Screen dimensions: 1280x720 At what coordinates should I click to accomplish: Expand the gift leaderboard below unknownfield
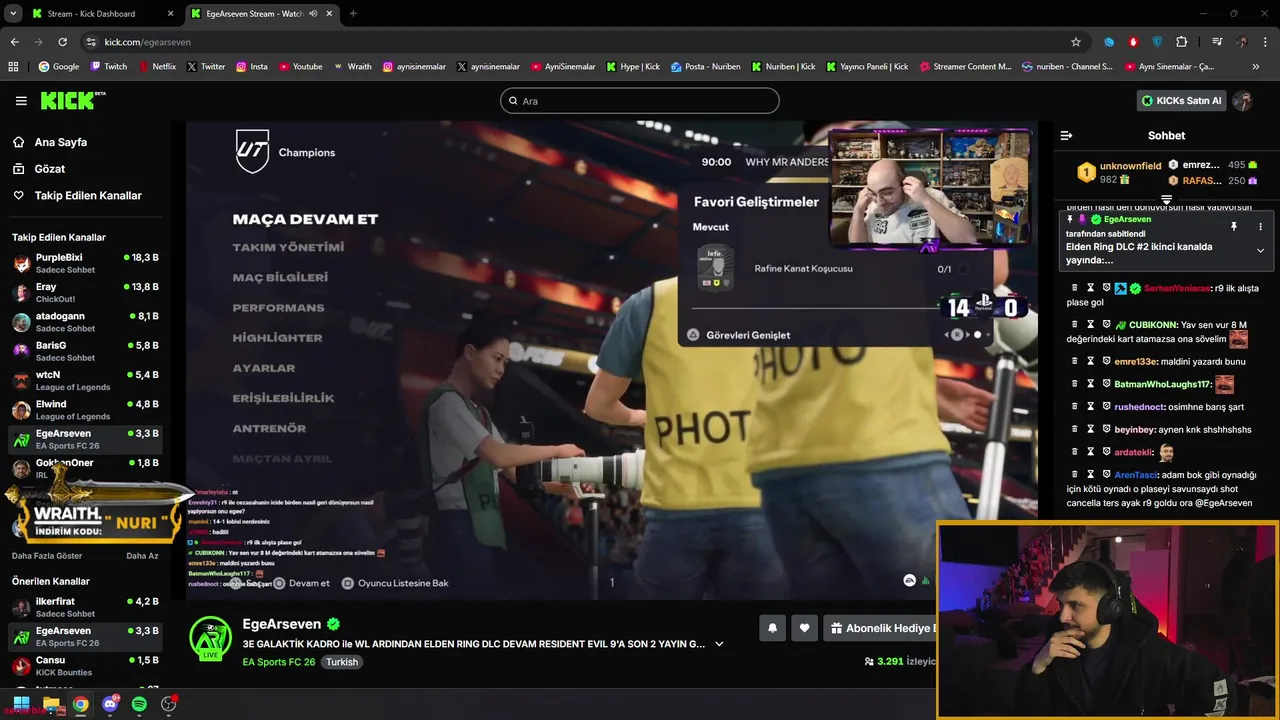click(1166, 200)
